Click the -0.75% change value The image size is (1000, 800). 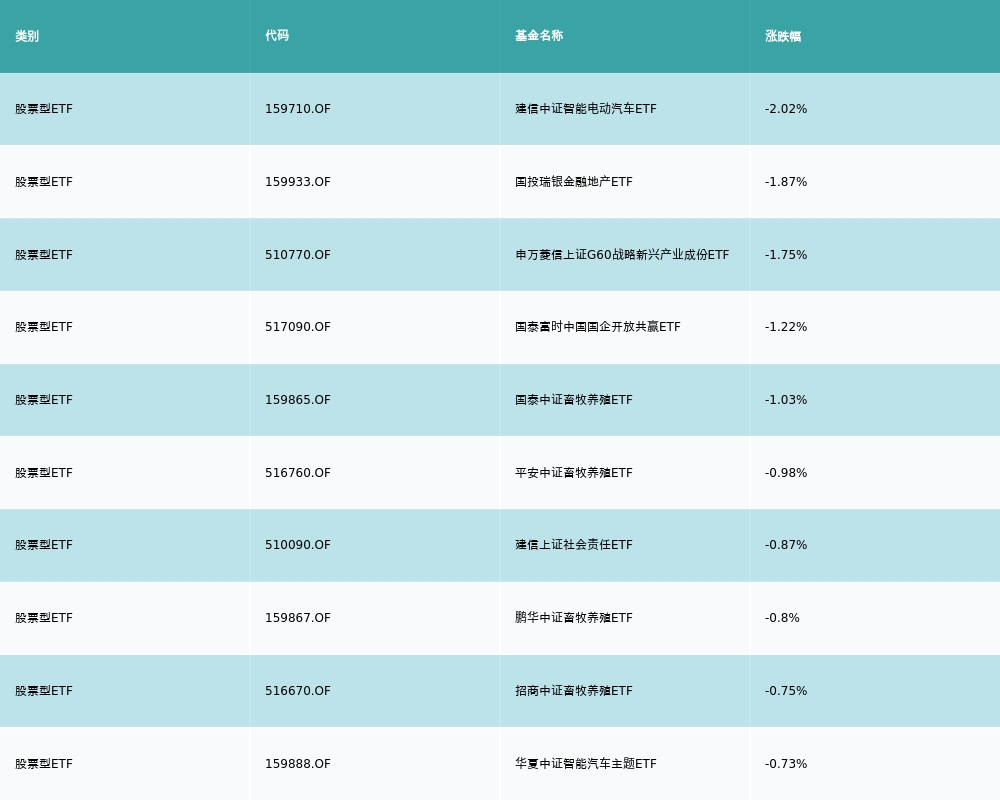786,691
